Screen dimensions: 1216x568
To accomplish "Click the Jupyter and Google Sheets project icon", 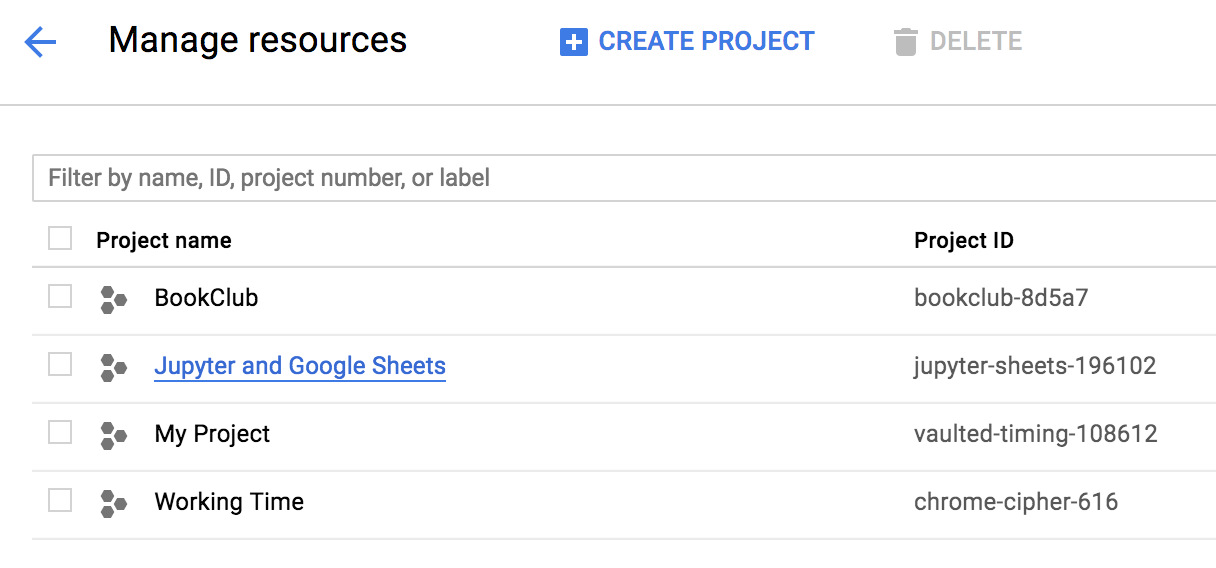I will click(x=114, y=366).
